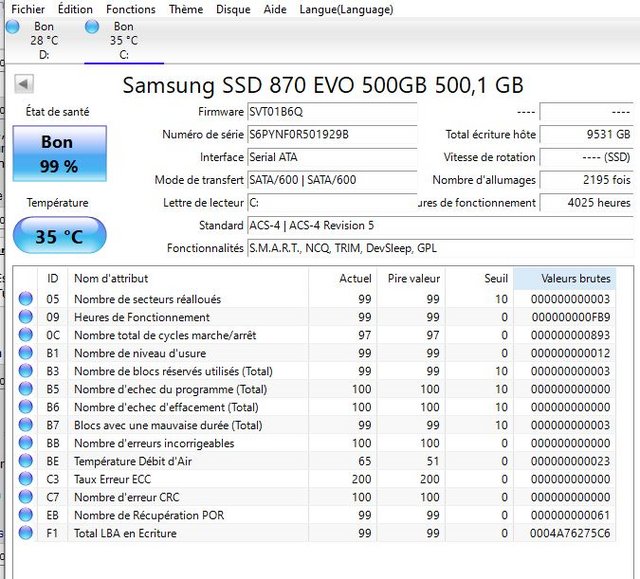This screenshot has height=579, width=640.
Task: Click the Standard field ACS-4 Revision 5
Action: click(440, 226)
